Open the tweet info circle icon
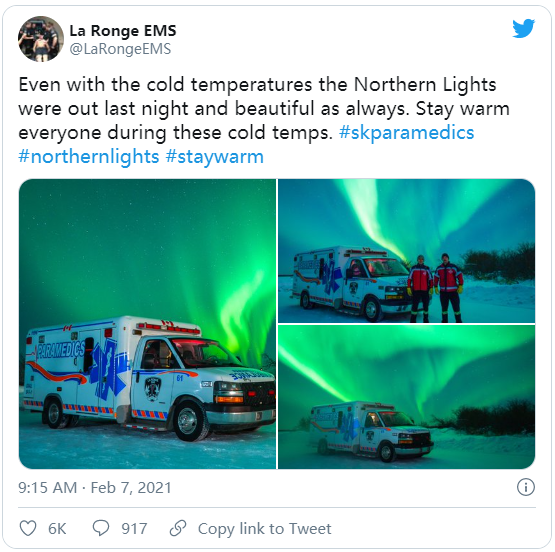This screenshot has width=555, height=552. (x=526, y=487)
